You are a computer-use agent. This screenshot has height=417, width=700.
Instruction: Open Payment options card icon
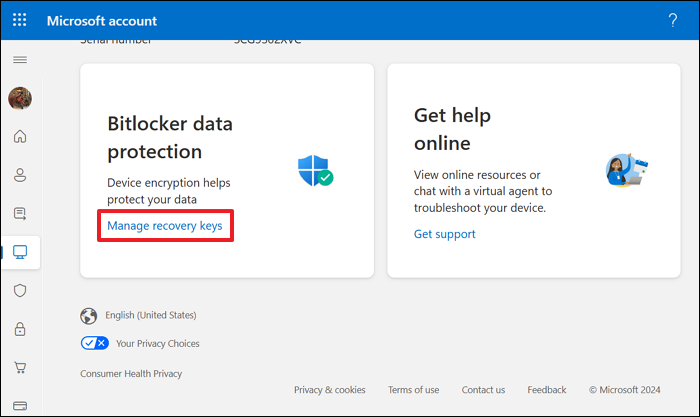pos(20,405)
